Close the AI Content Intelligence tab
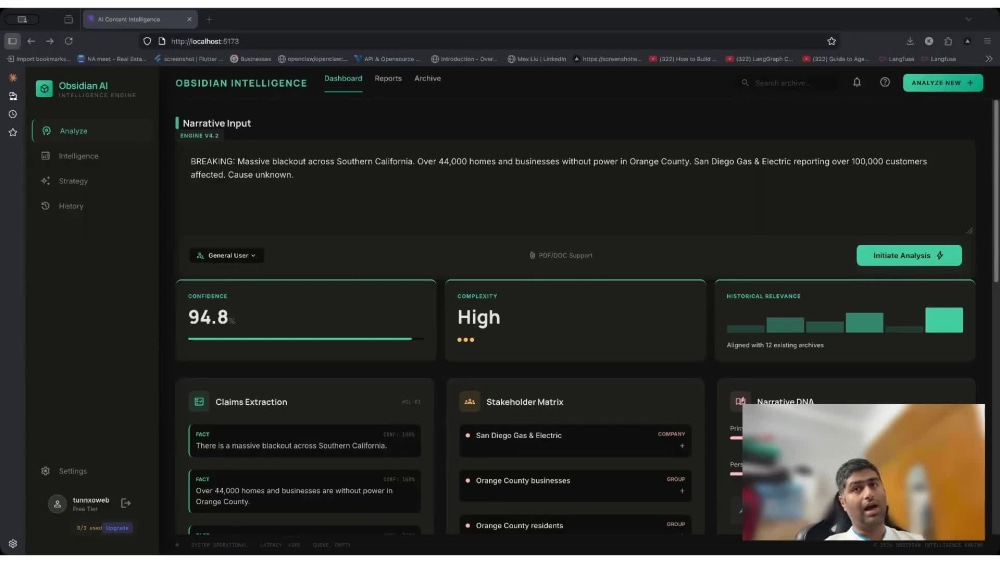The height and width of the screenshot is (563, 1000). point(189,19)
